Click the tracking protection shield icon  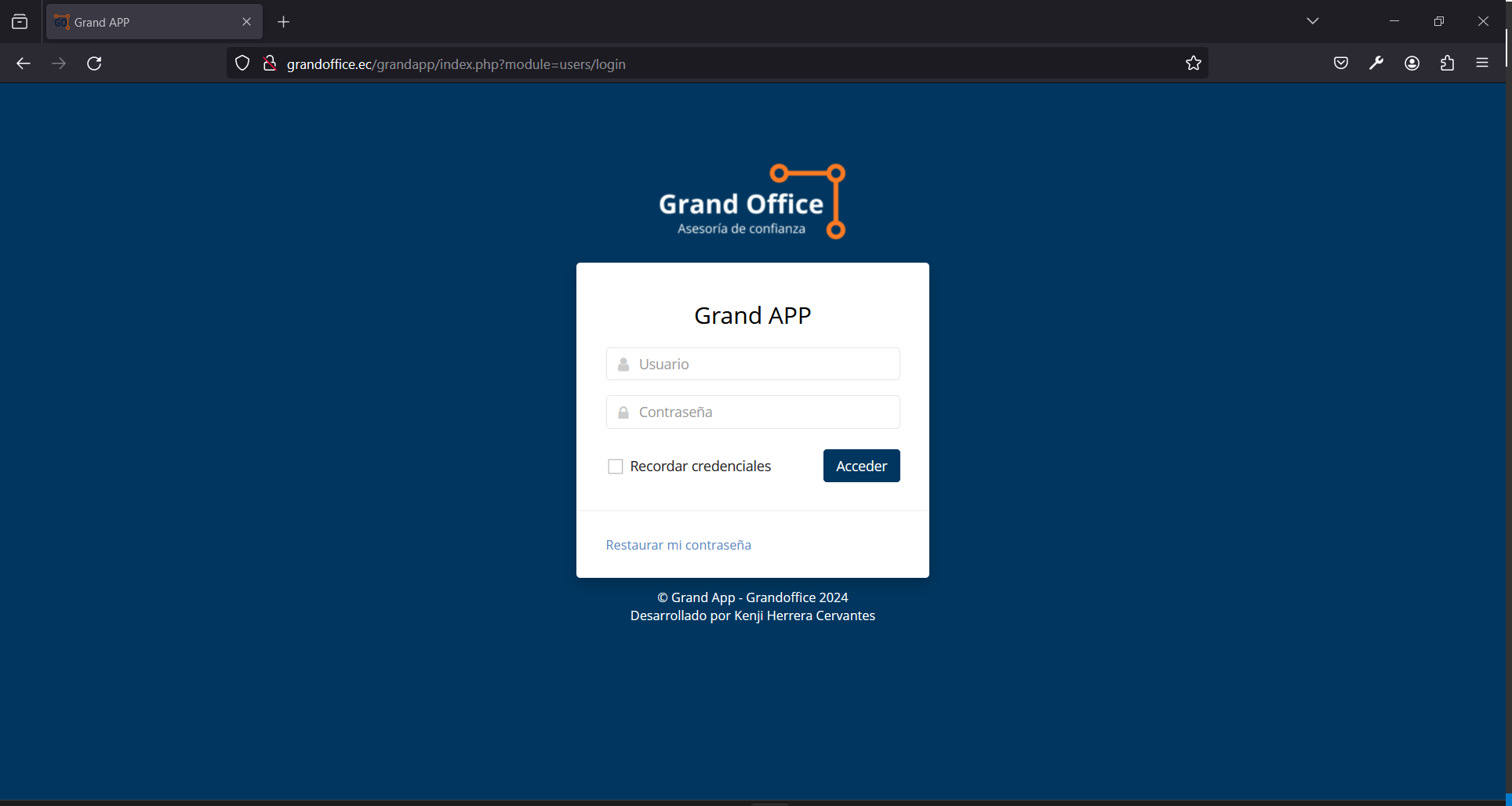pyautogui.click(x=242, y=64)
